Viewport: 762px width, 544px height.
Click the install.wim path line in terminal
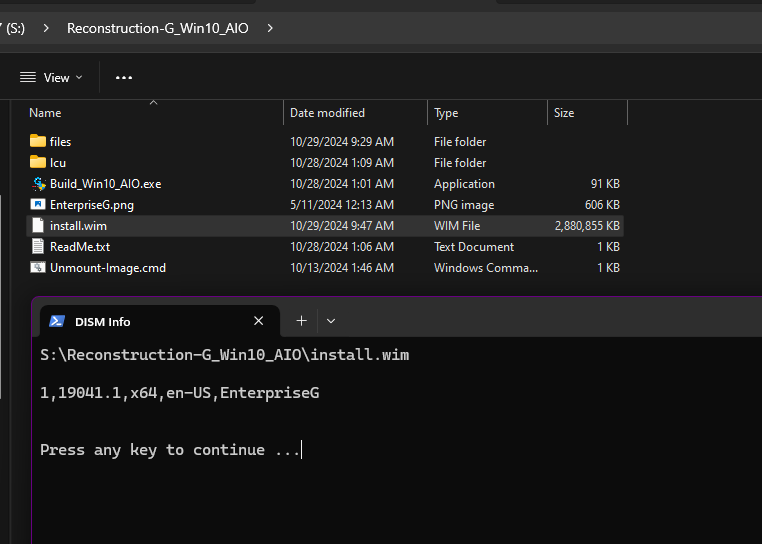pyautogui.click(x=225, y=355)
